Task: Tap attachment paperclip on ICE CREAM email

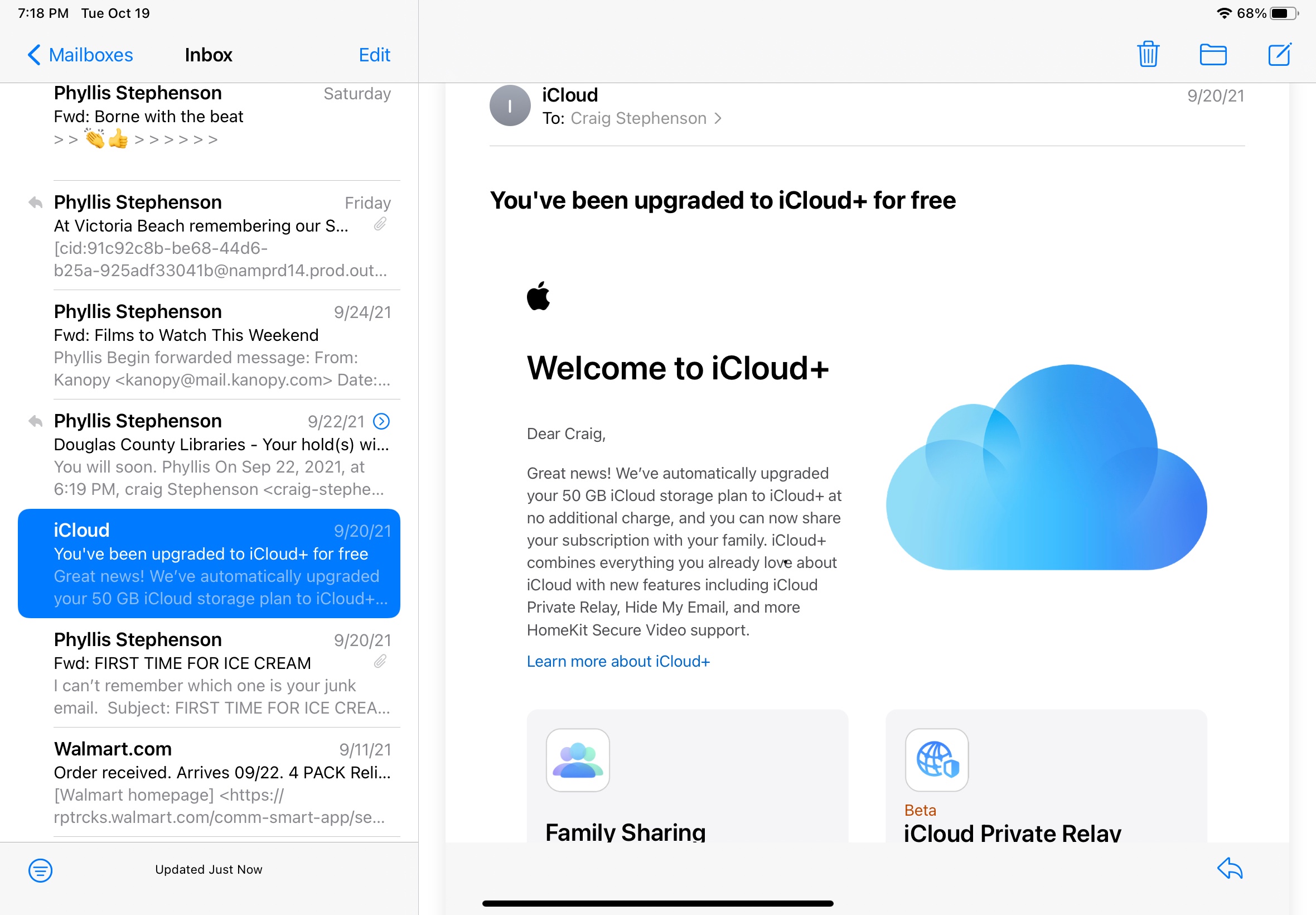Action: coord(380,662)
